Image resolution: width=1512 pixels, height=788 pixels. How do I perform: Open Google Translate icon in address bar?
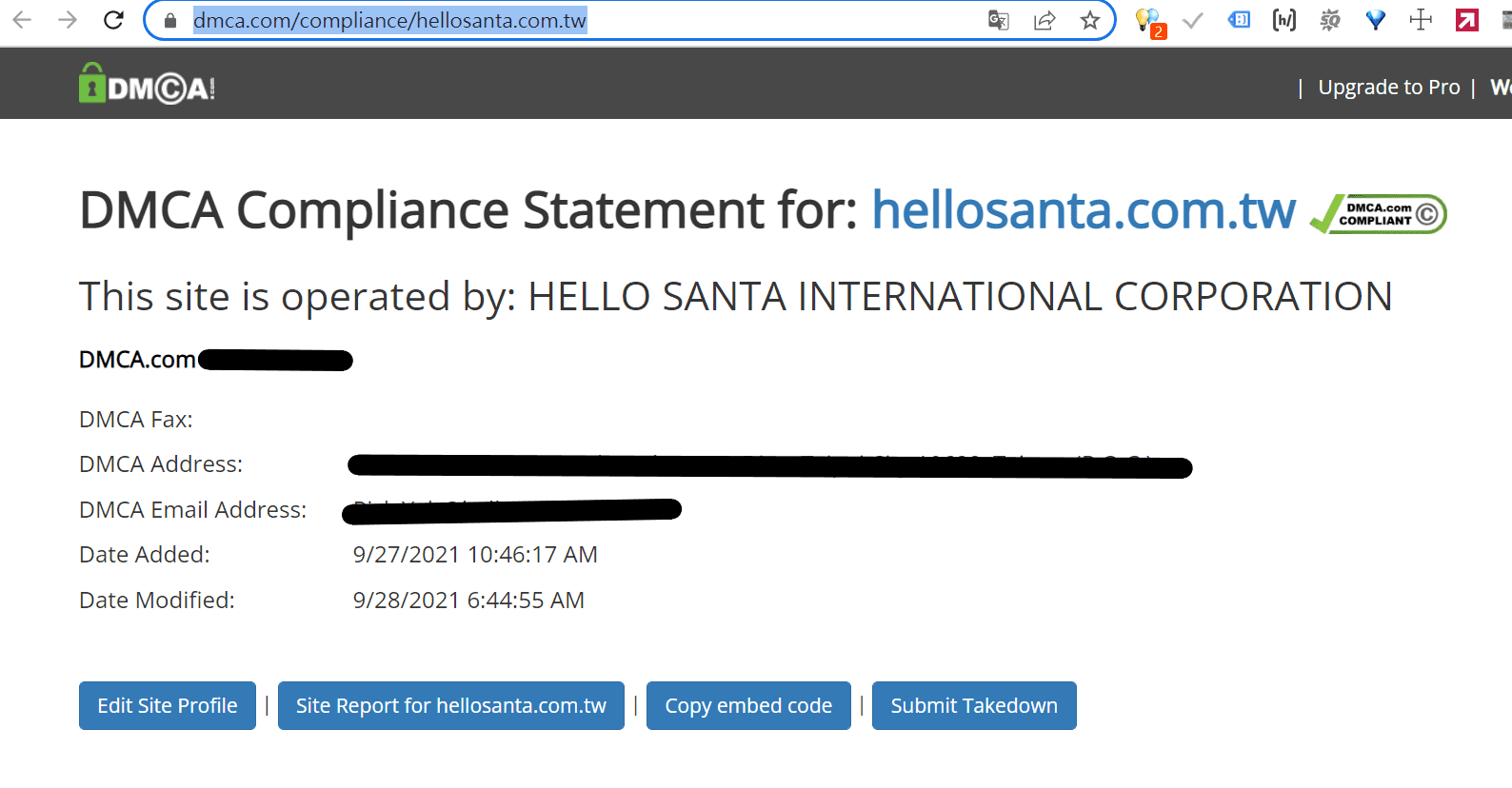point(998,20)
